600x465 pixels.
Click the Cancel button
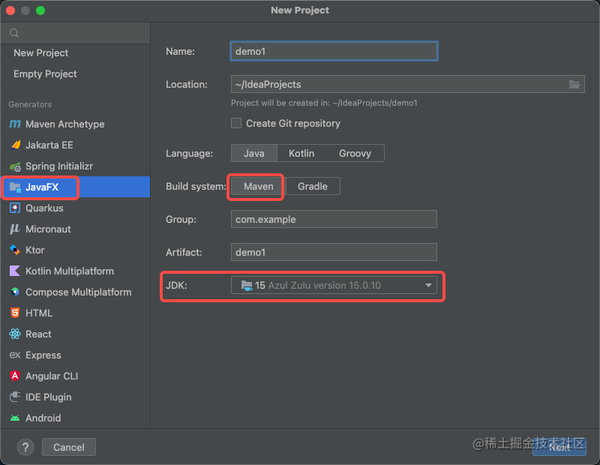[x=69, y=447]
